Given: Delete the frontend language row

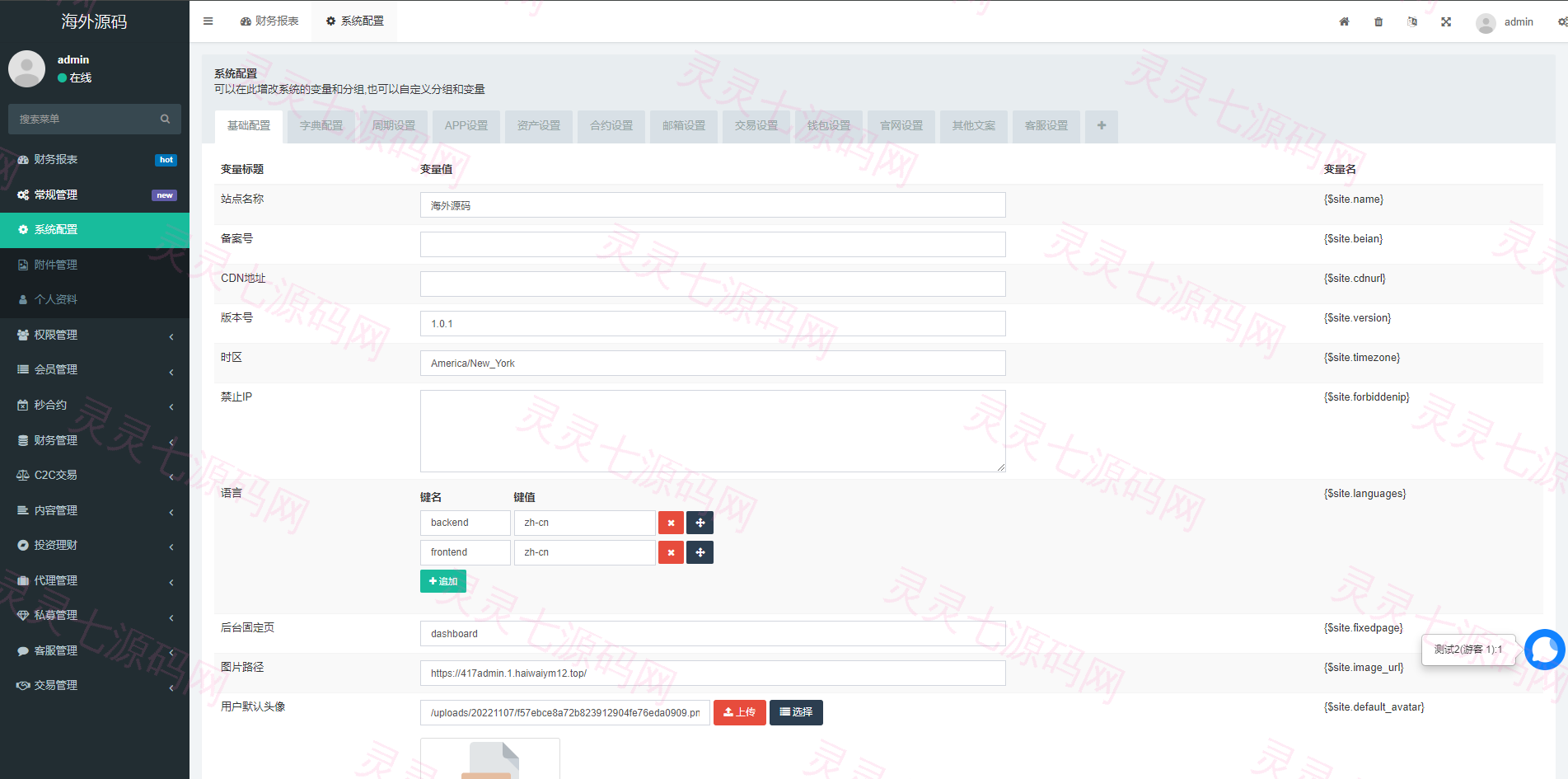Looking at the screenshot, I should (671, 552).
